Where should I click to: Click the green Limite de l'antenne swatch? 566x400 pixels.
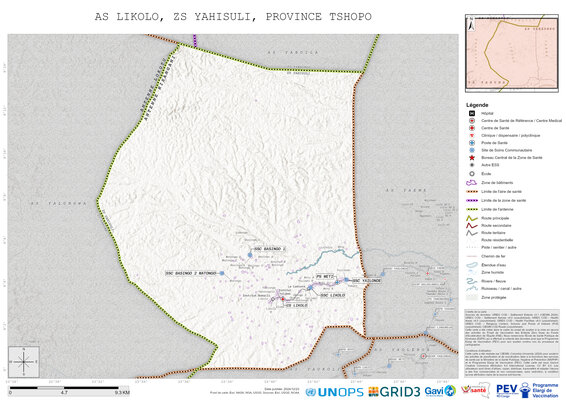click(x=472, y=209)
